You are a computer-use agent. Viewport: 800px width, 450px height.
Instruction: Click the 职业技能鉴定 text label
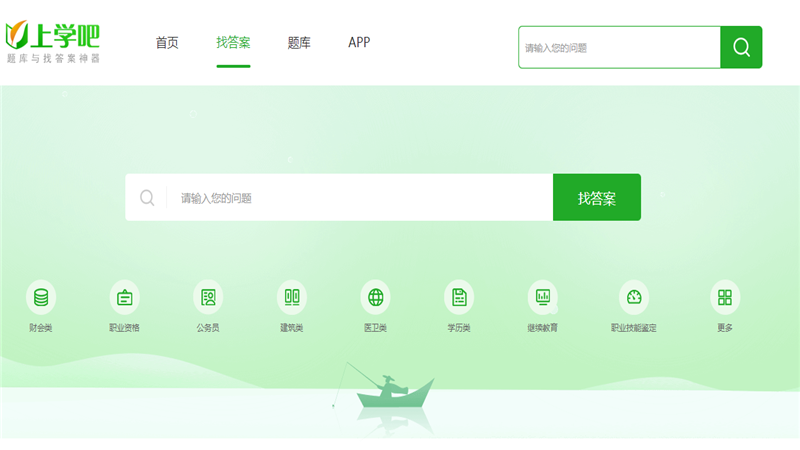click(634, 328)
